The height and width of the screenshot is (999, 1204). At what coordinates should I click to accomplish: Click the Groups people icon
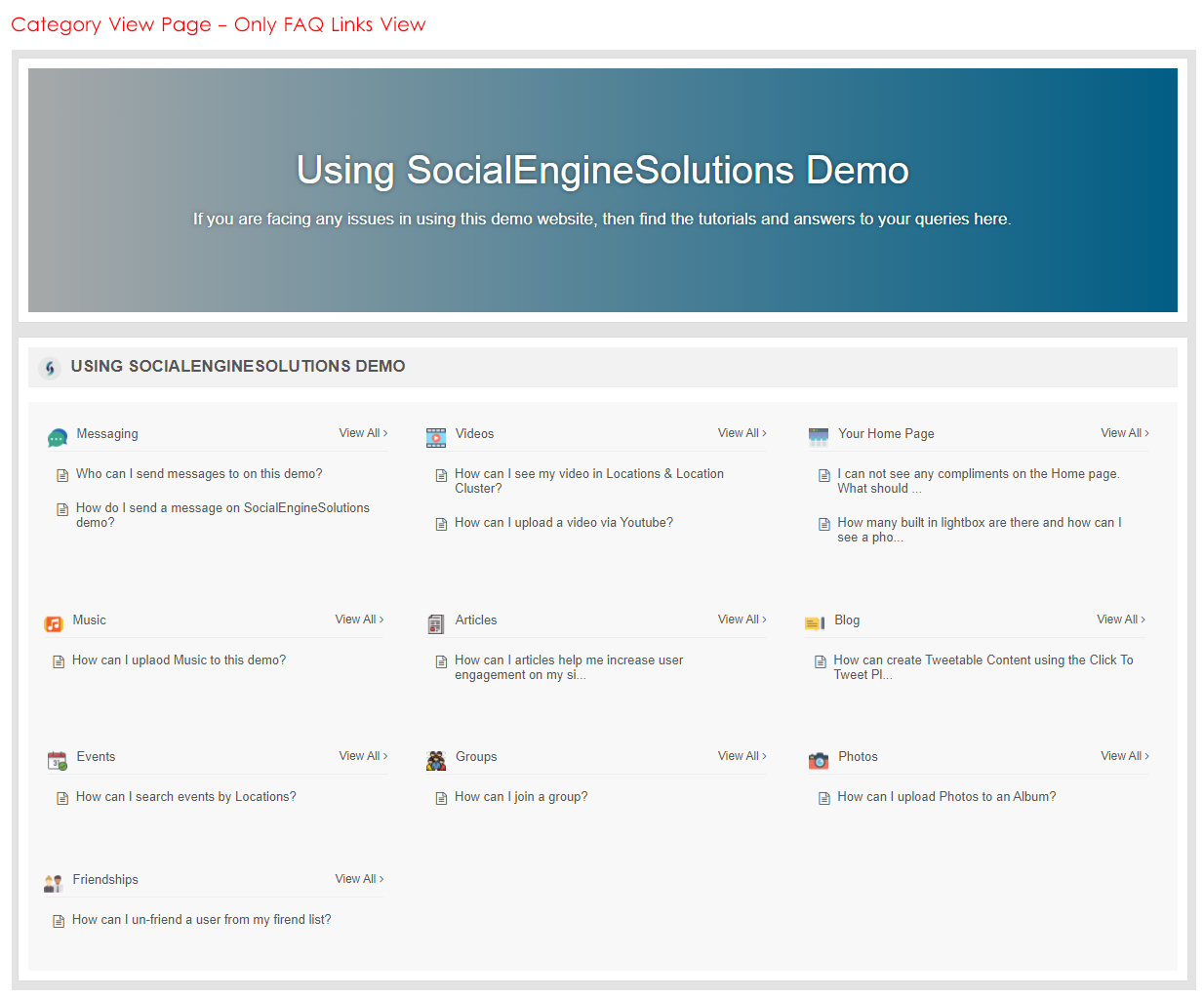(436, 761)
